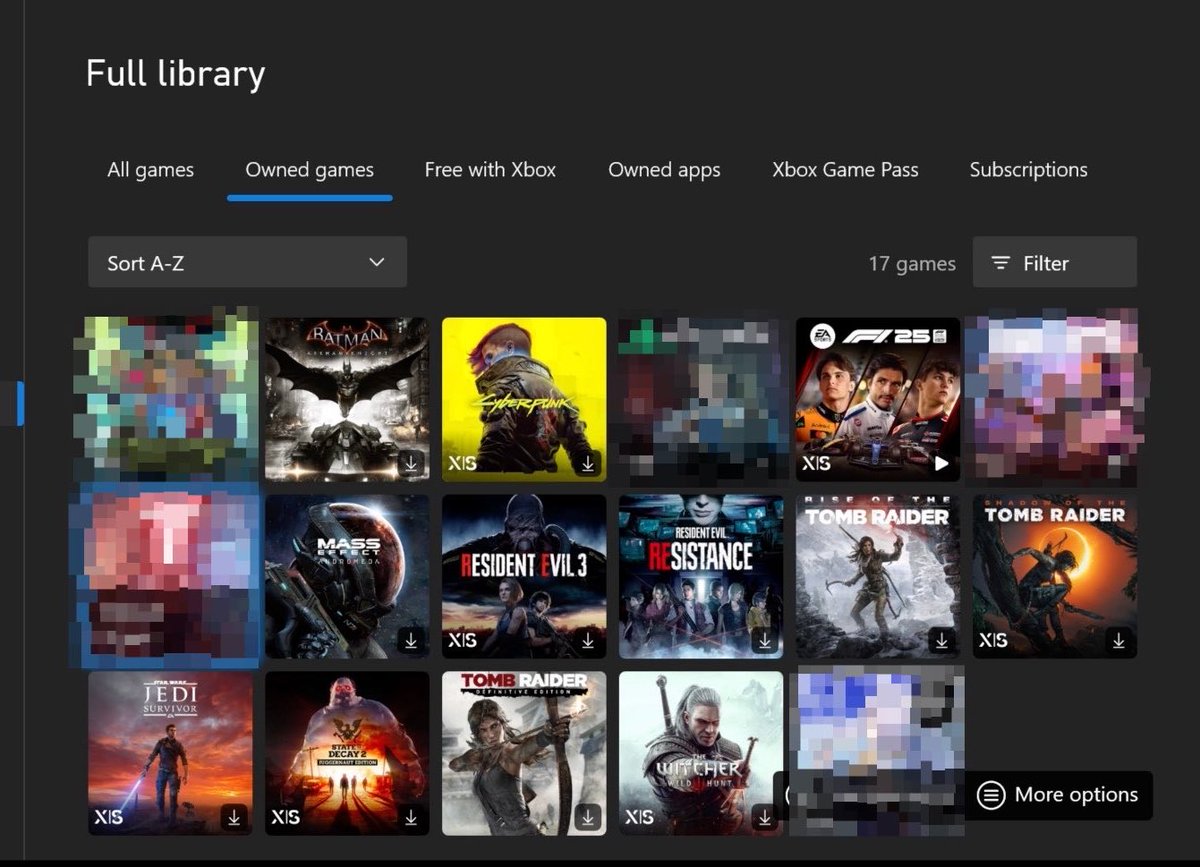The image size is (1200, 867).
Task: Open the Filter button
Action: tap(1055, 262)
